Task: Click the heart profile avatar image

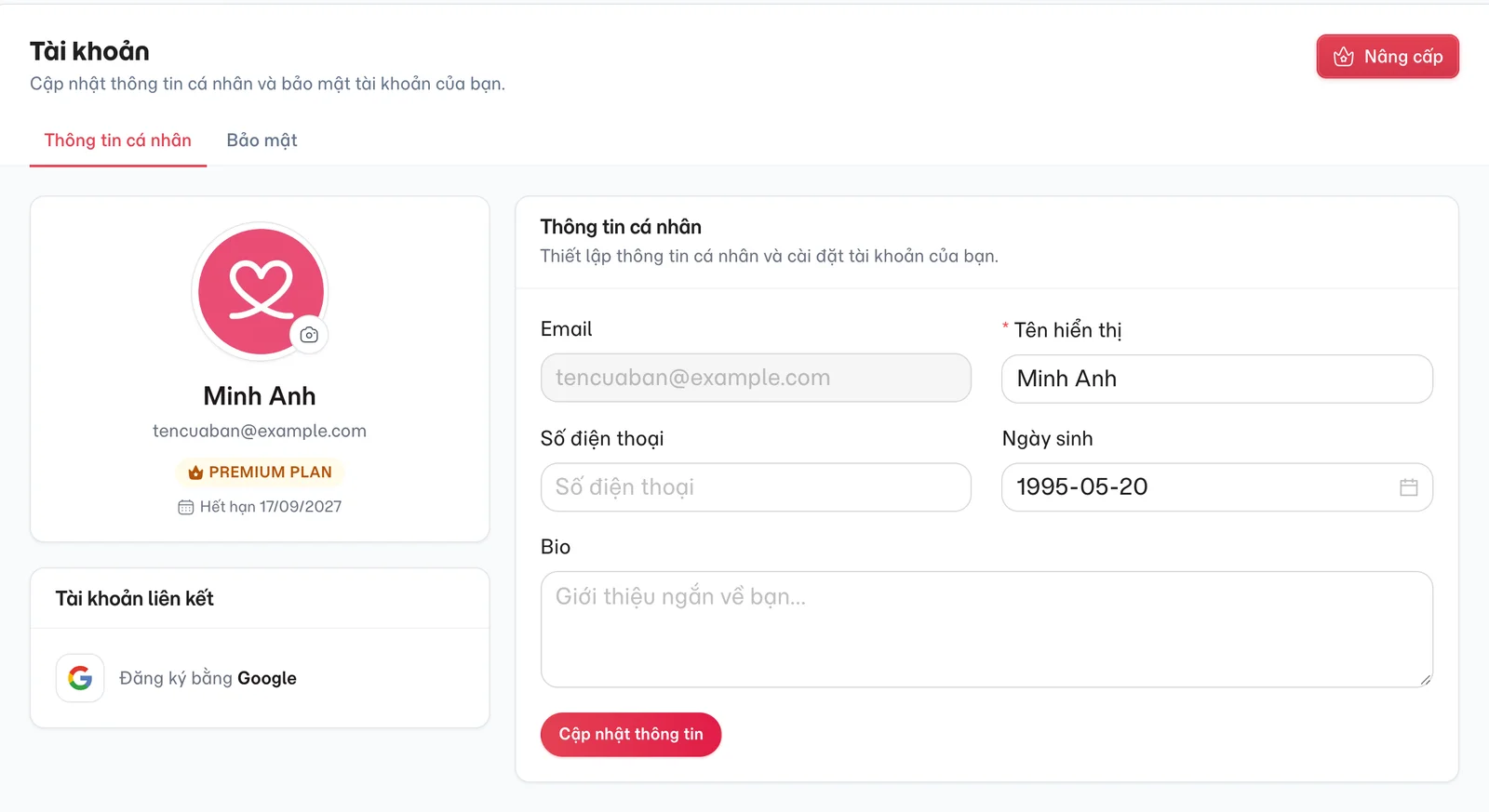Action: 260,292
